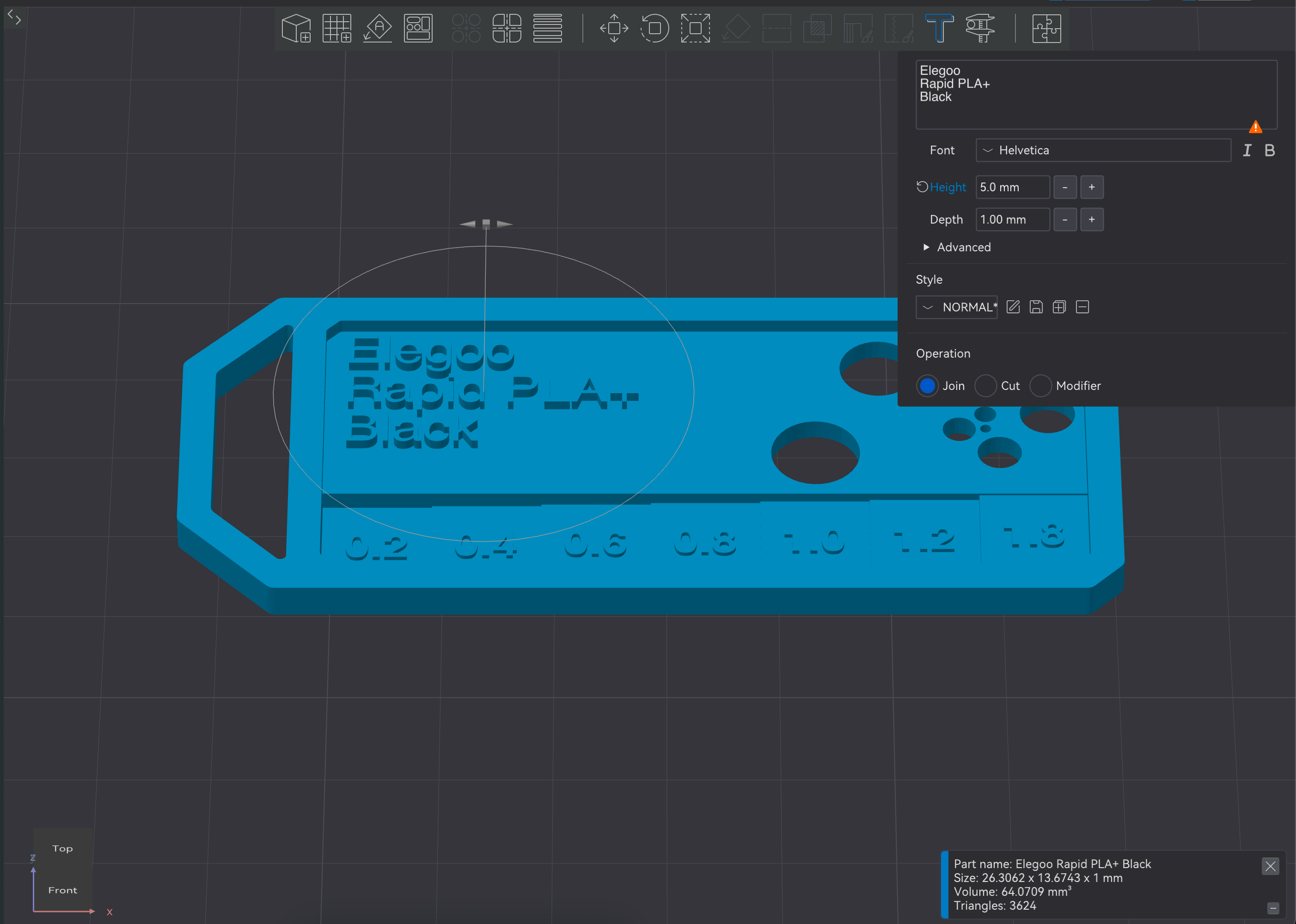1296x924 pixels.
Task: Click the Height label link
Action: (x=948, y=187)
